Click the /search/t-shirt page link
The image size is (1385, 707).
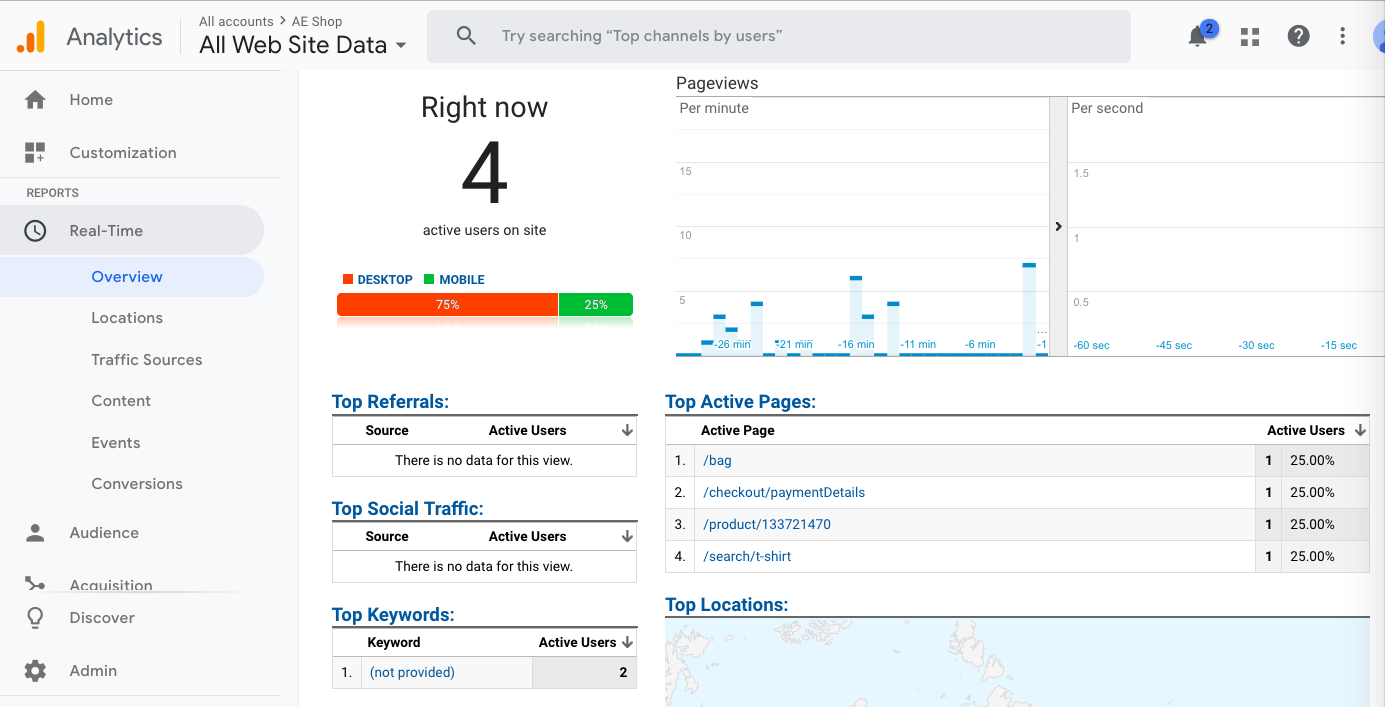[x=747, y=556]
